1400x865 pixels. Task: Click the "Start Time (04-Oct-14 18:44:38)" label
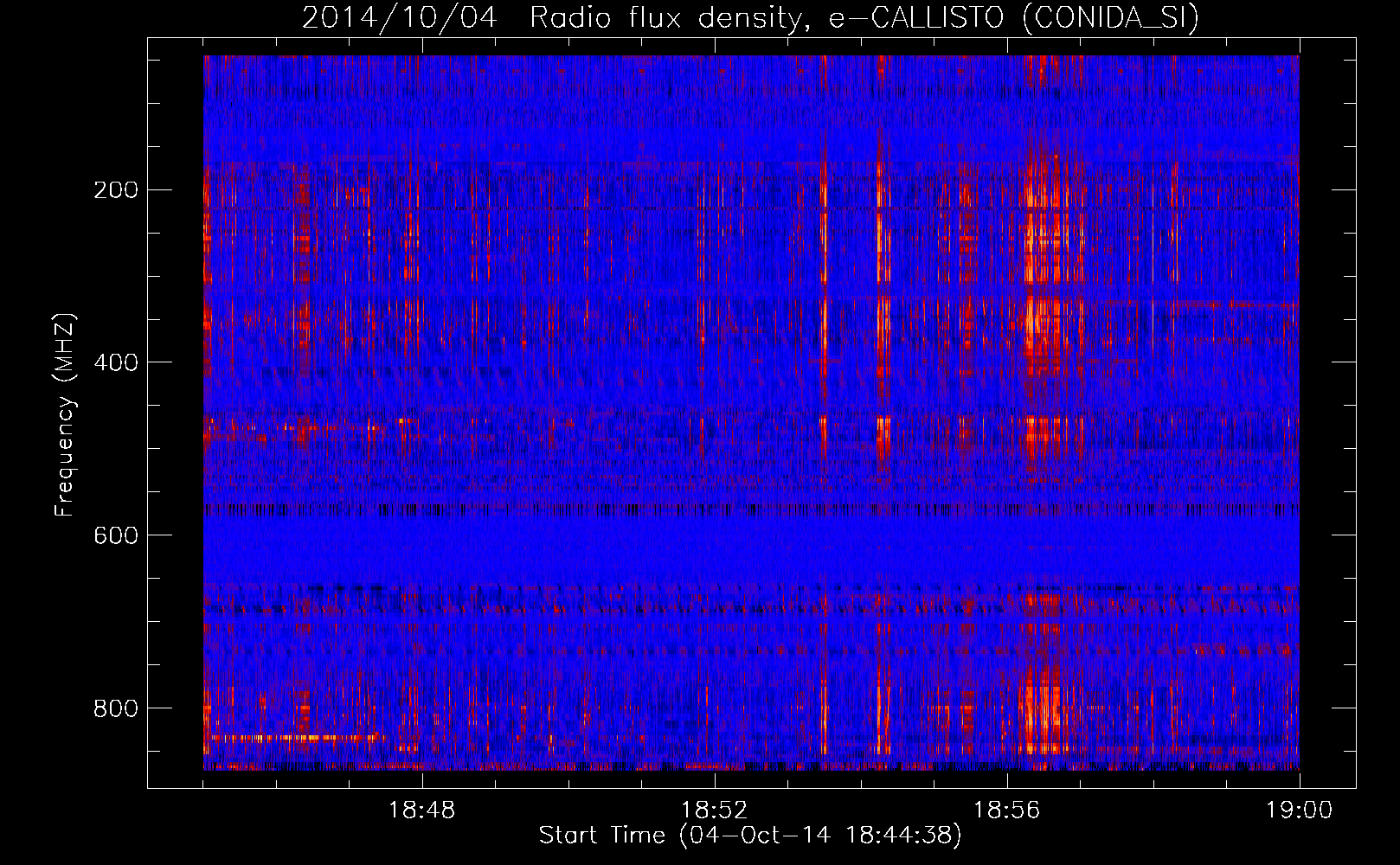tap(750, 836)
